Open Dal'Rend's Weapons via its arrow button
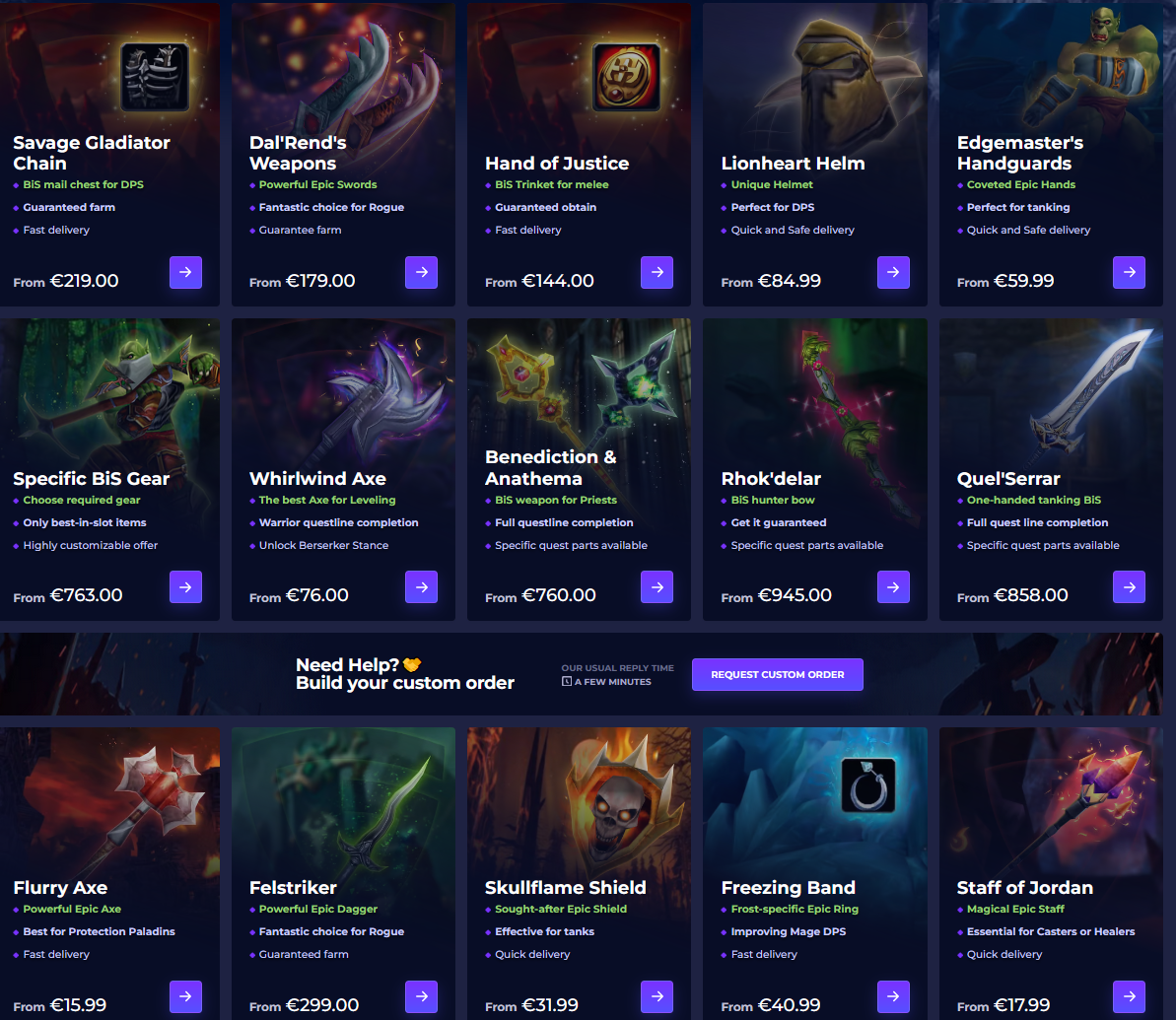 pyautogui.click(x=422, y=272)
